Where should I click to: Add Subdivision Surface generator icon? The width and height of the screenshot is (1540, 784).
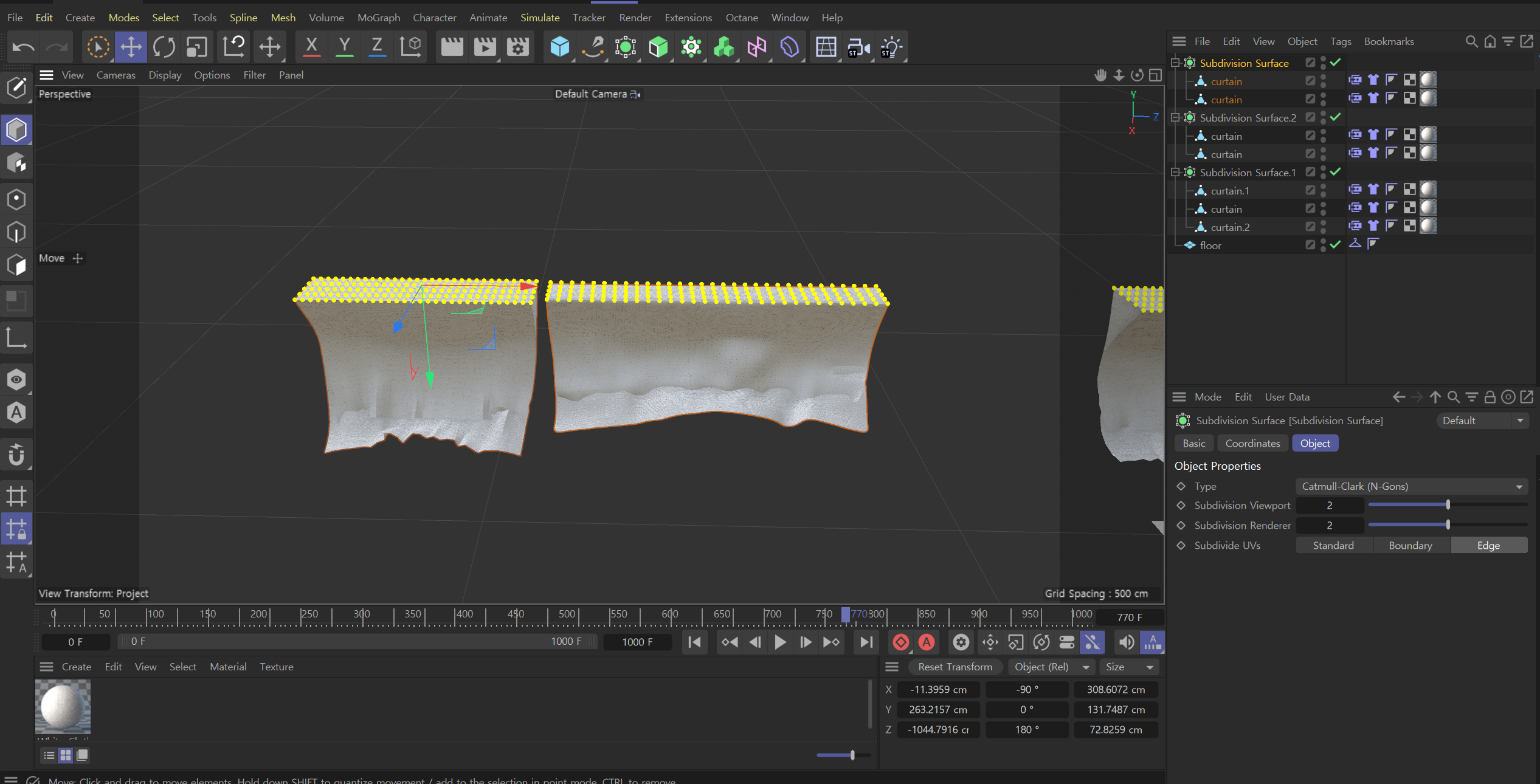click(x=625, y=47)
